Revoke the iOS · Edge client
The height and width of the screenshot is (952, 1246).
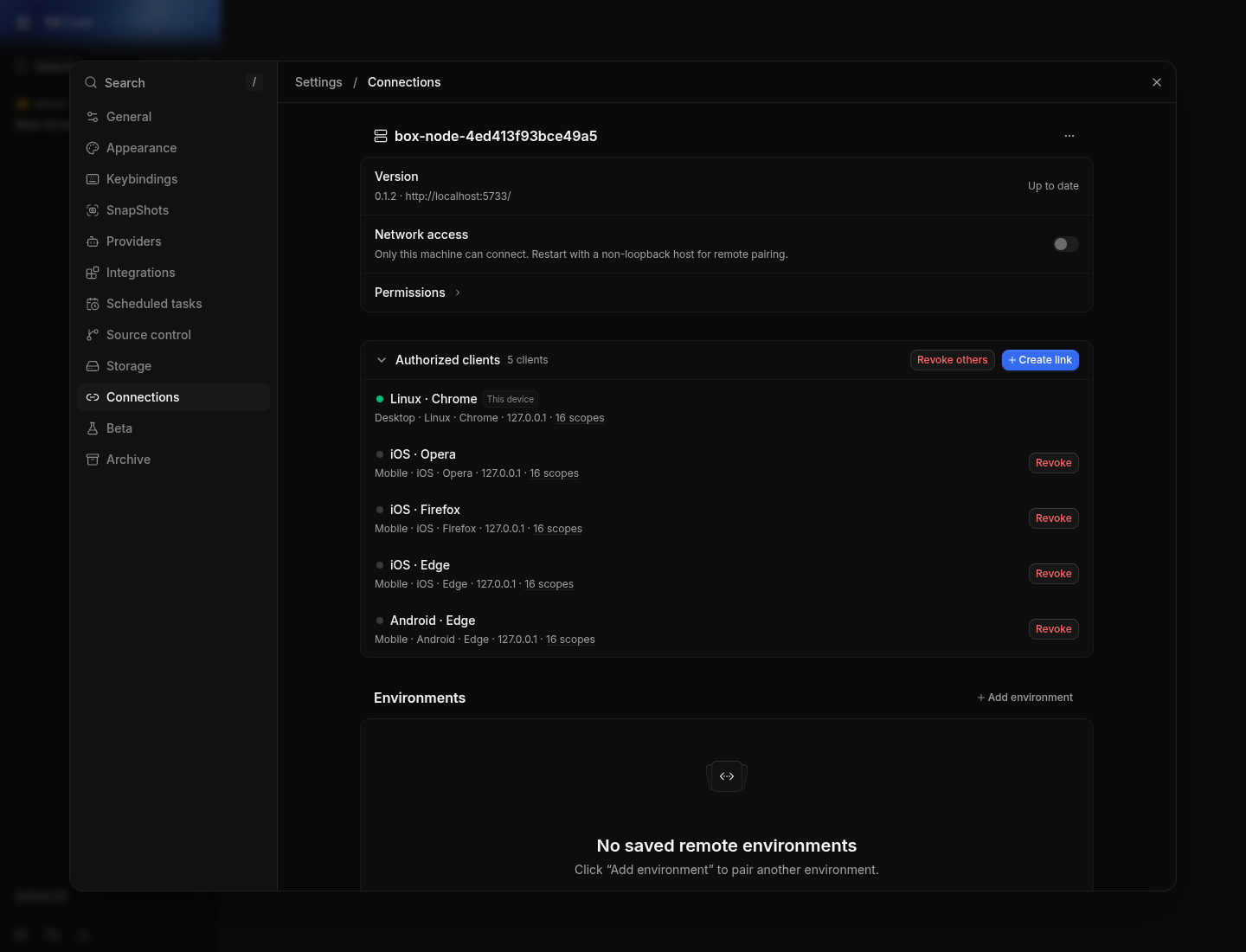coord(1054,574)
